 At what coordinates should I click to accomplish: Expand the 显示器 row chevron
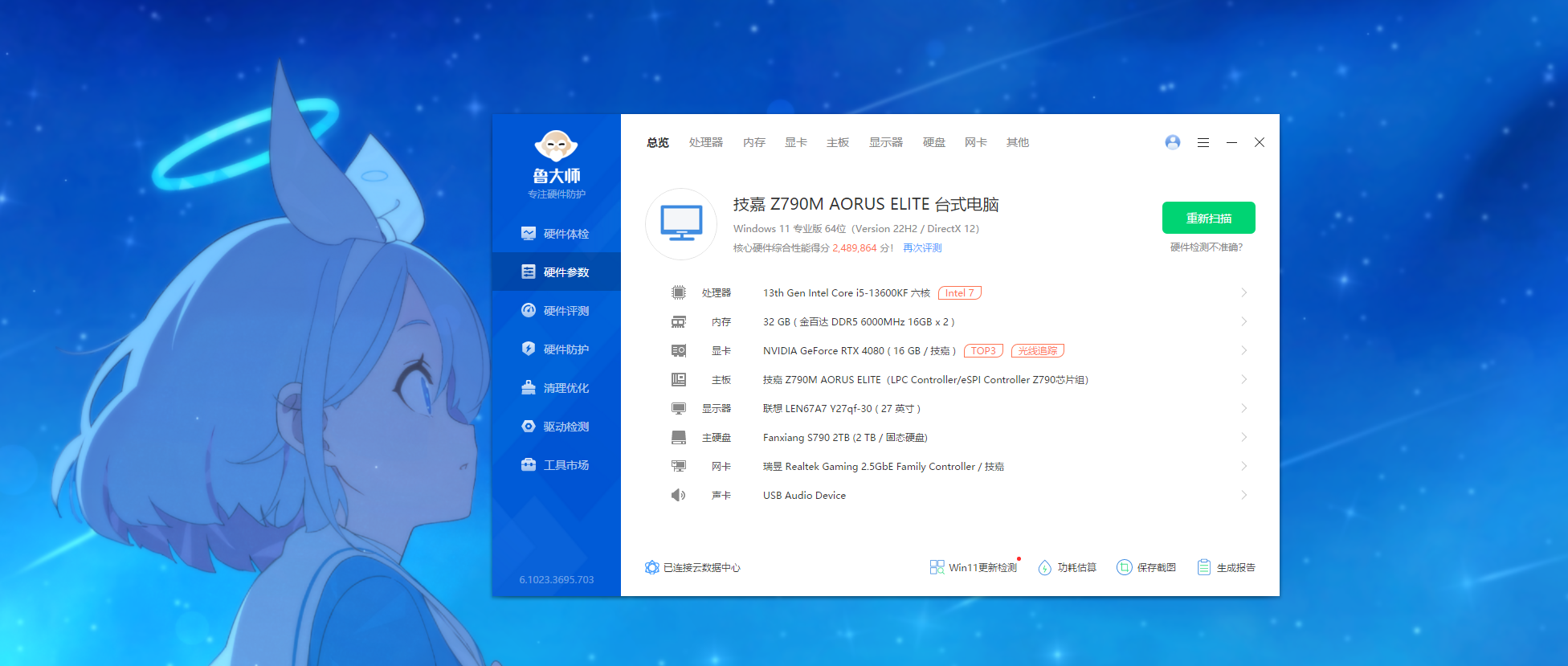(1243, 408)
